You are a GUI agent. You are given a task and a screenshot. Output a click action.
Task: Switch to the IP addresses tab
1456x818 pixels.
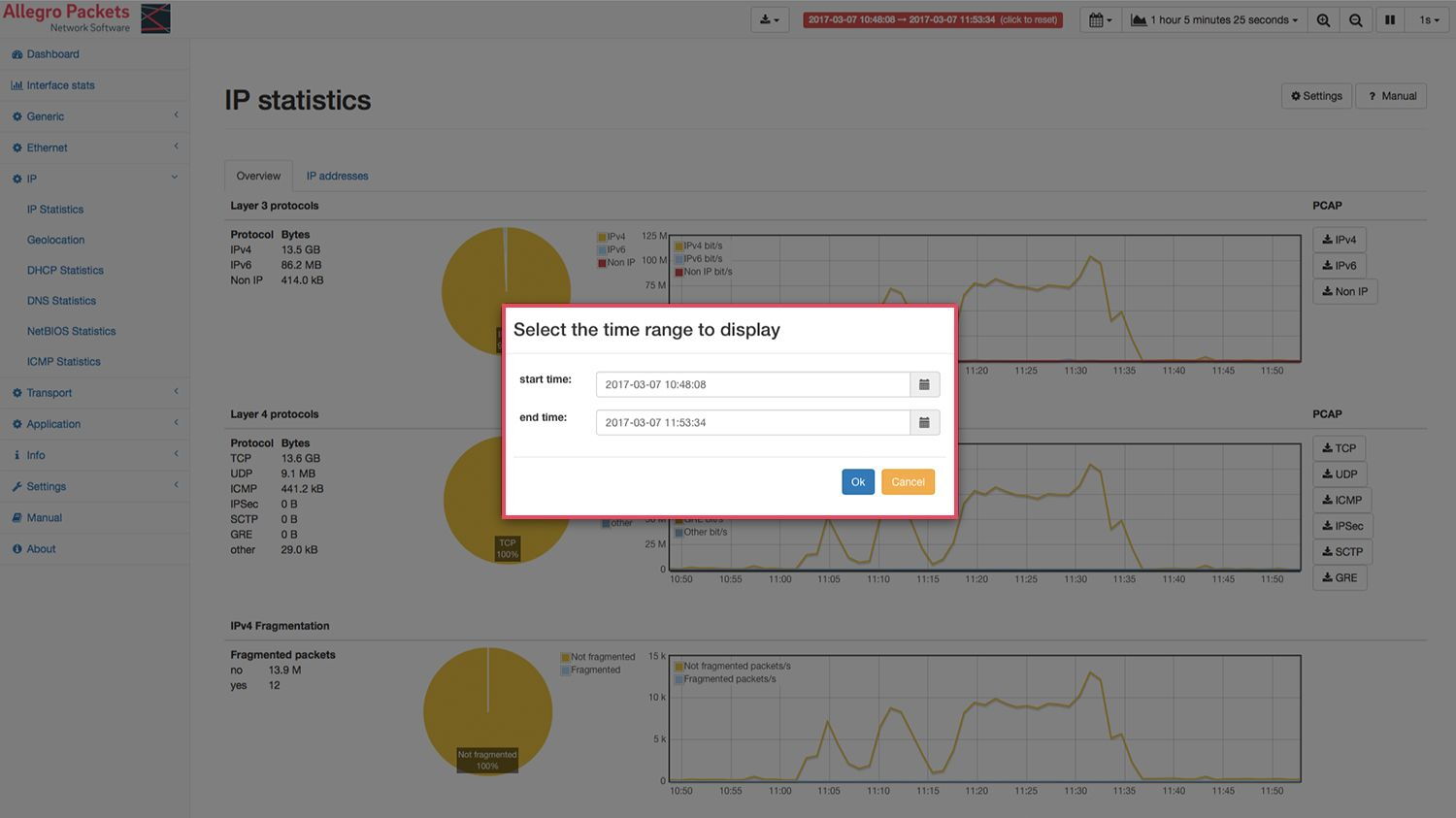[337, 177]
